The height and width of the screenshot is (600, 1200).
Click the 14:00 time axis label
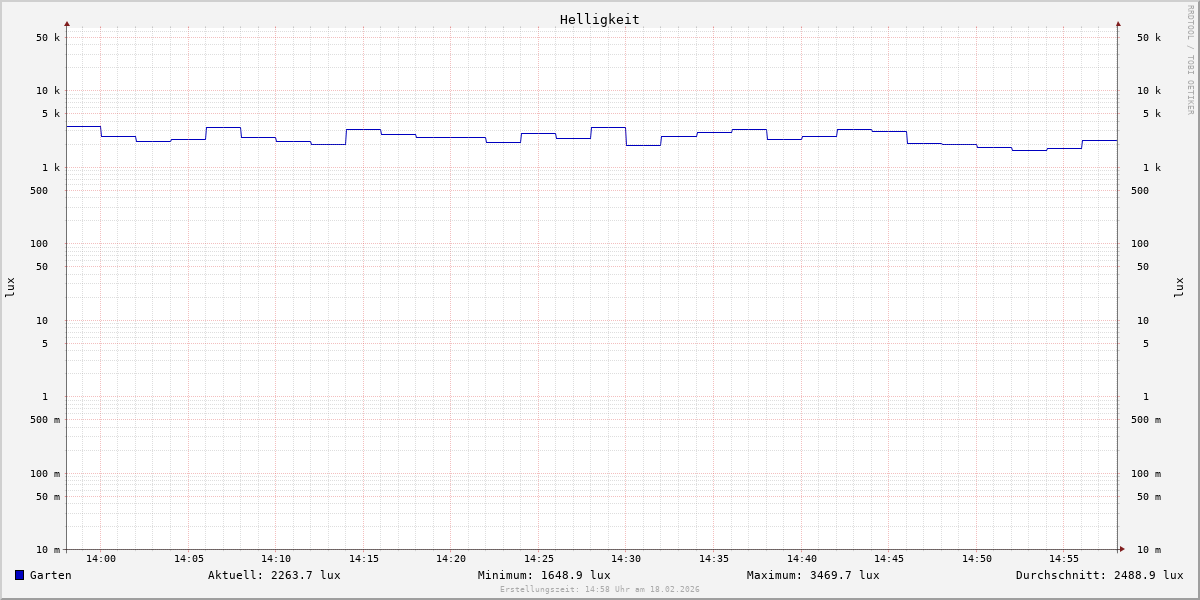click(x=101, y=559)
